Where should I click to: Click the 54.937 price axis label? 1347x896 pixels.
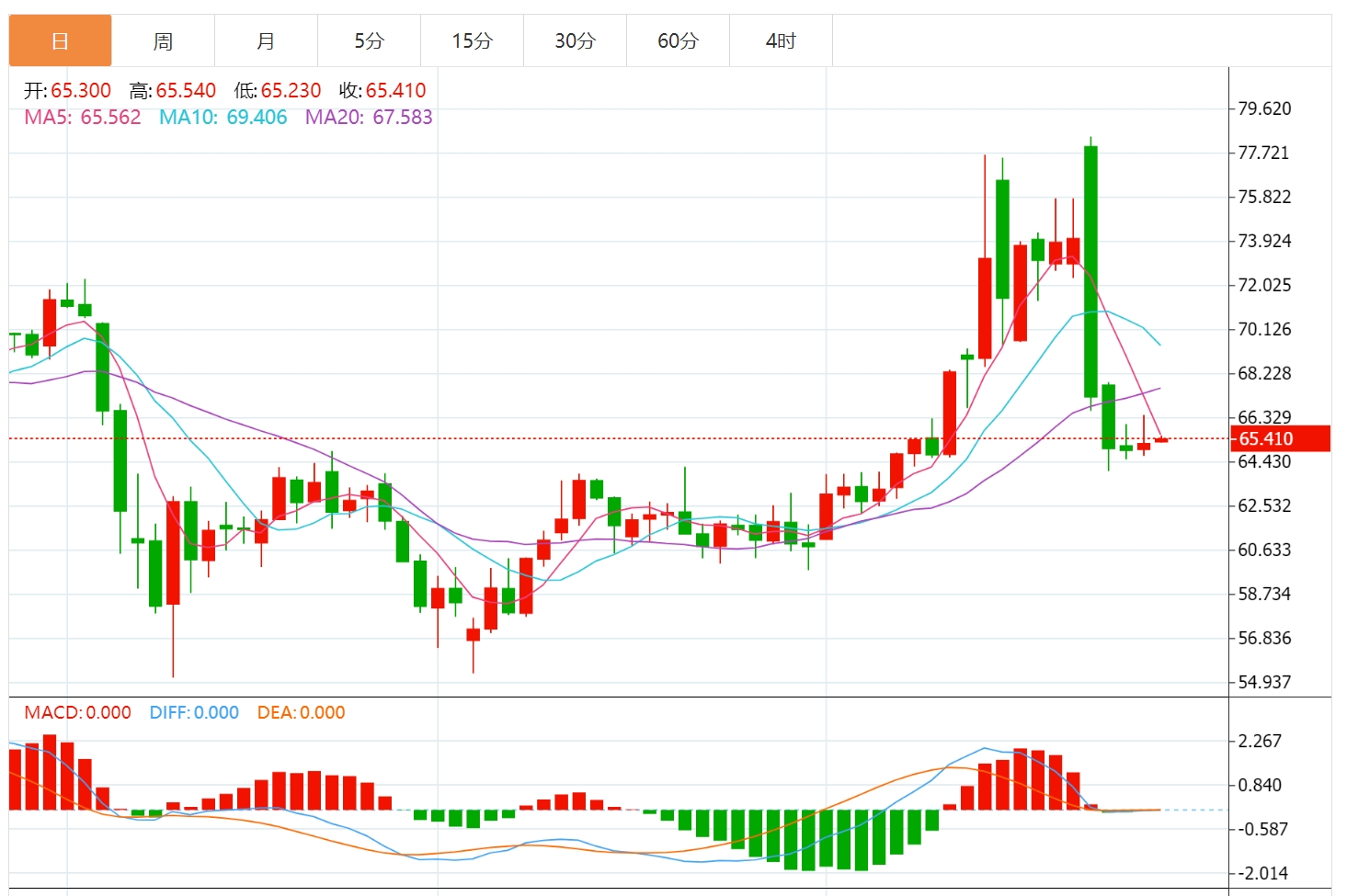1264,682
